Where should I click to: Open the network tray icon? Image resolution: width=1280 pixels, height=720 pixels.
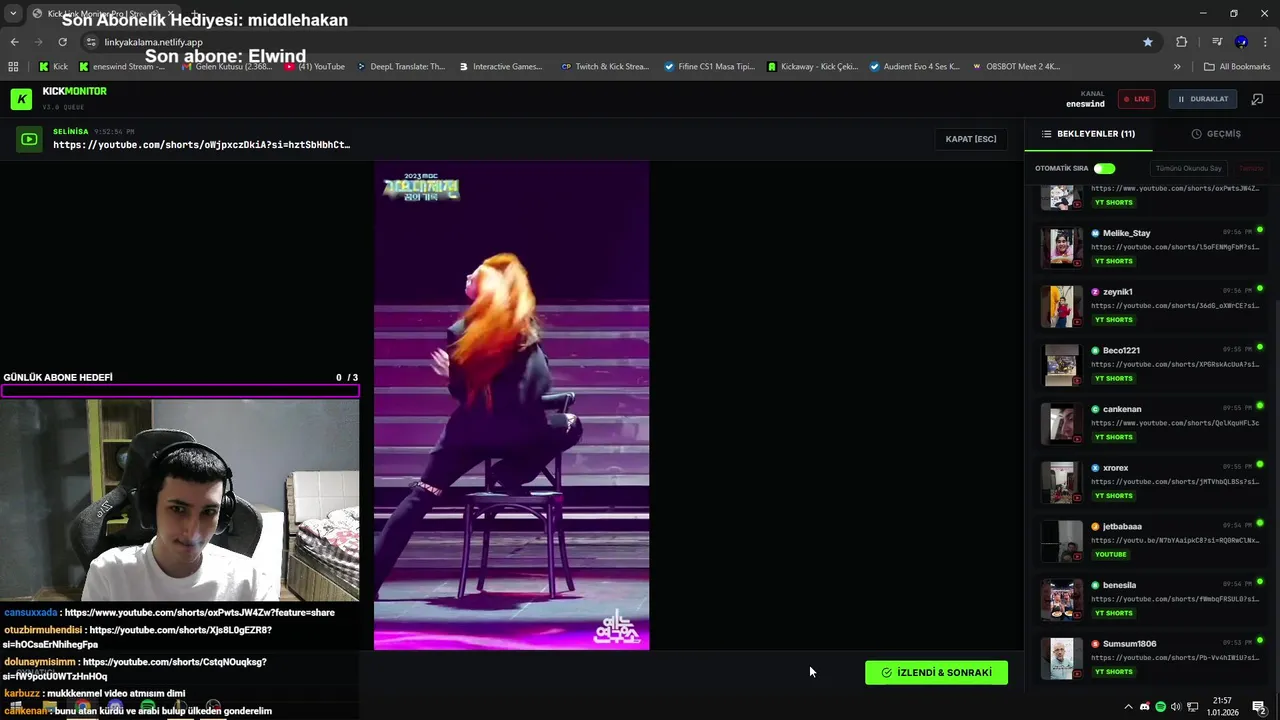(x=1193, y=707)
